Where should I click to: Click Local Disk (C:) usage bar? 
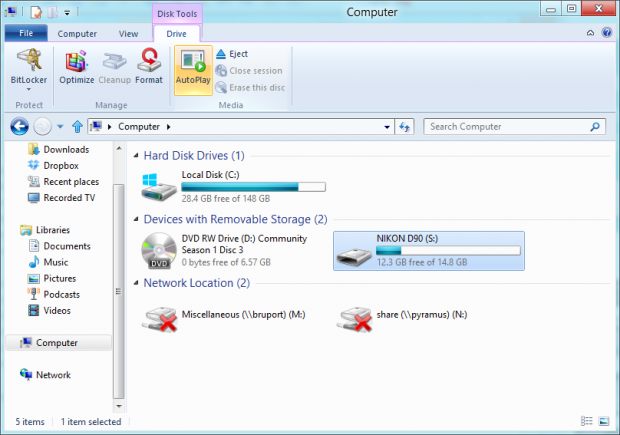(253, 187)
